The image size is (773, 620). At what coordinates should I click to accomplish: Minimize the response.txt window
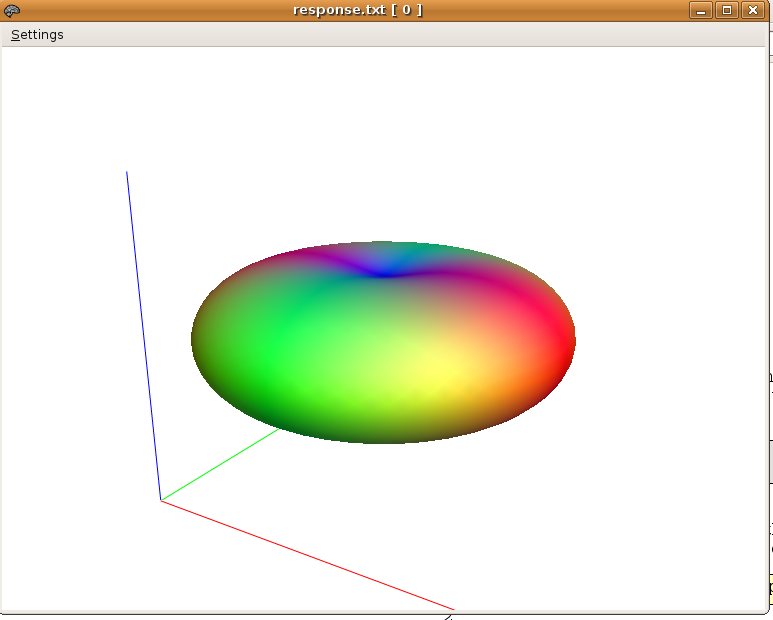point(701,10)
